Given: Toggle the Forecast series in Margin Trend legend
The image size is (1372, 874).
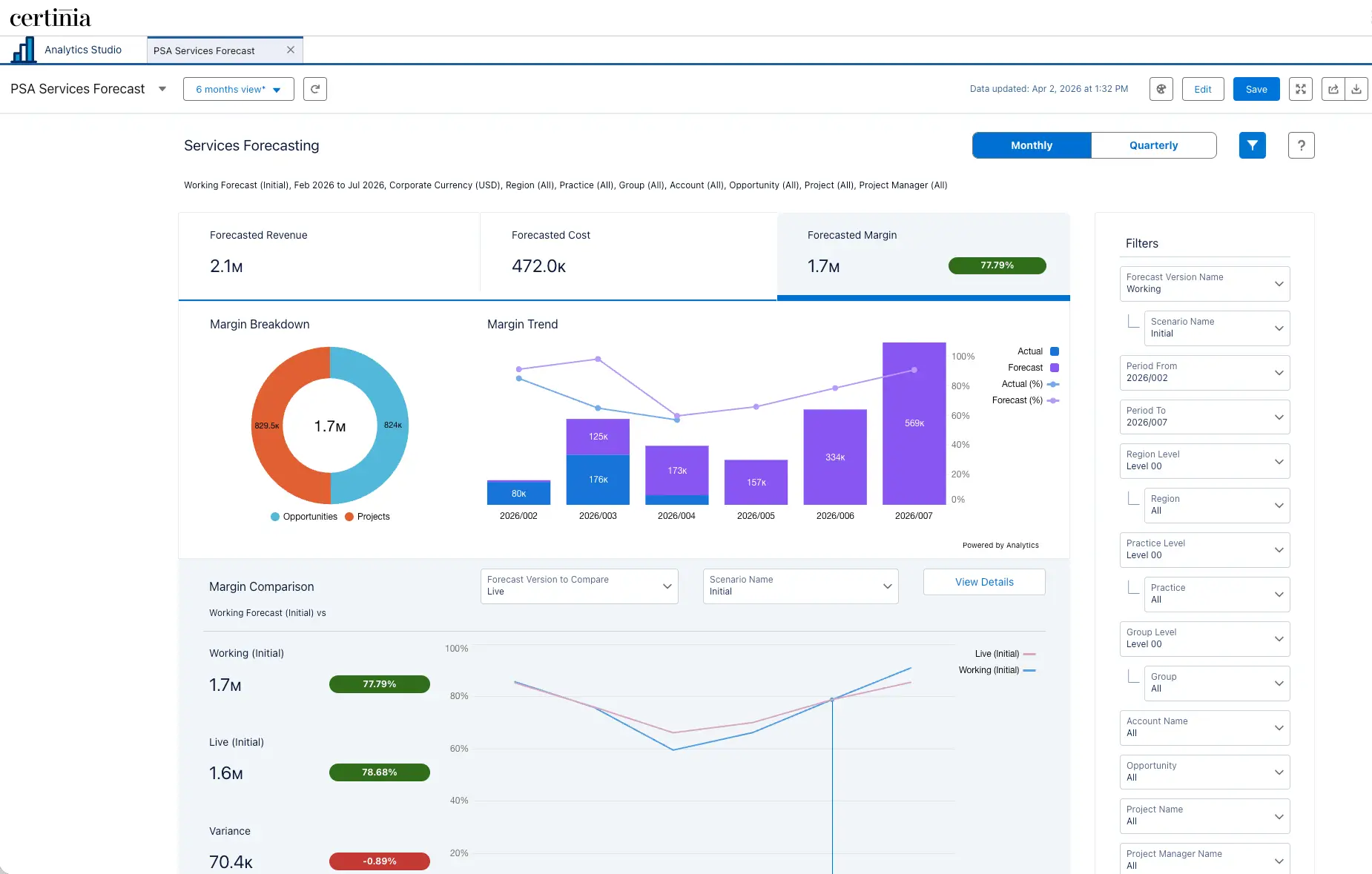Looking at the screenshot, I should click(1024, 367).
